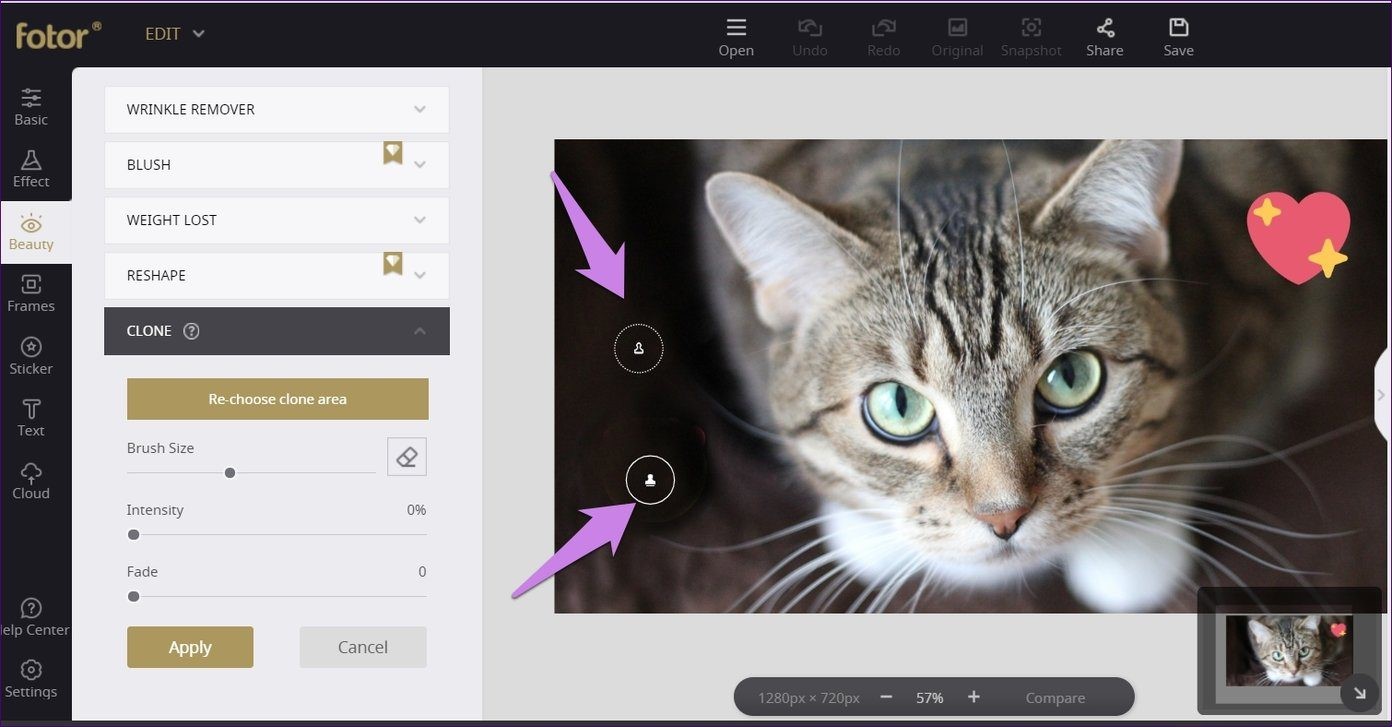This screenshot has height=727, width=1392.
Task: Expand the Weight Lost section
Action: 277,220
